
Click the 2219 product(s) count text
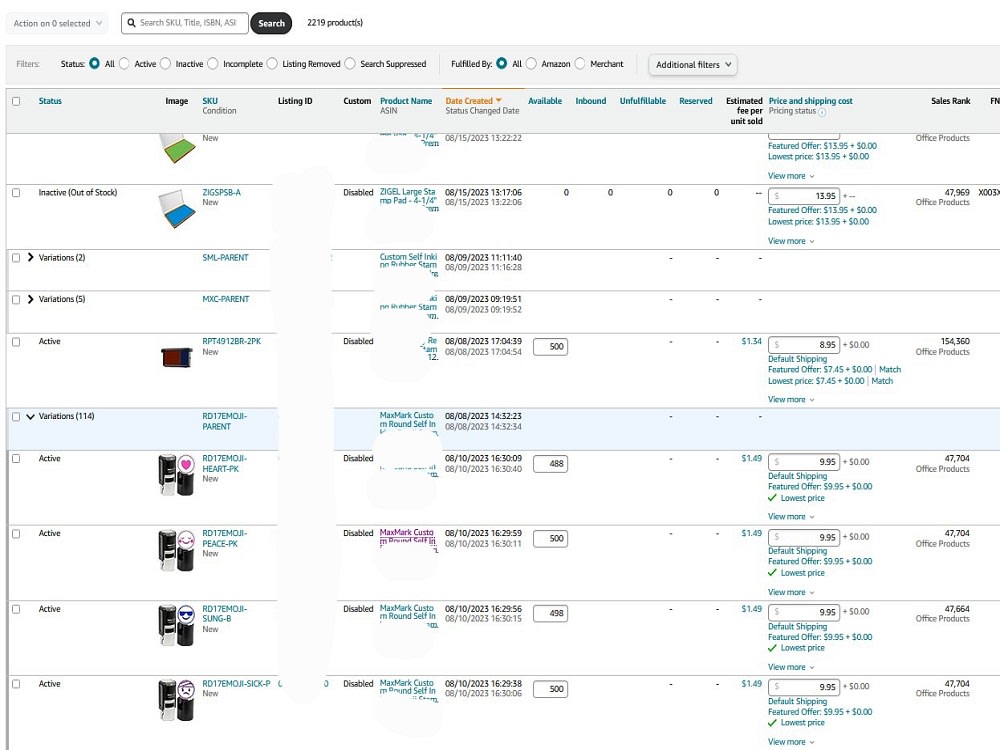click(335, 22)
